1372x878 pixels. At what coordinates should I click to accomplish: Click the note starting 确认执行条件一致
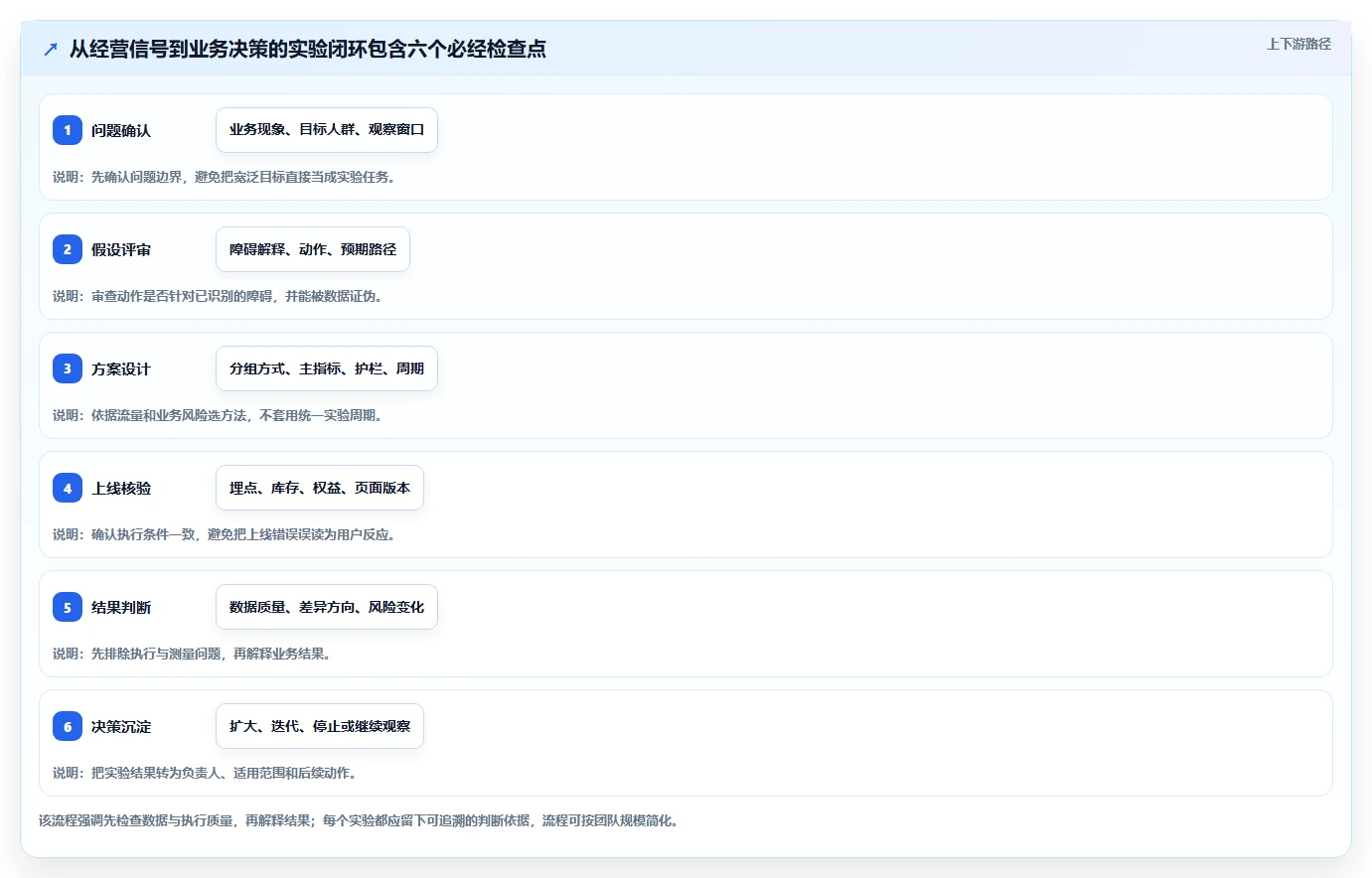click(227, 534)
